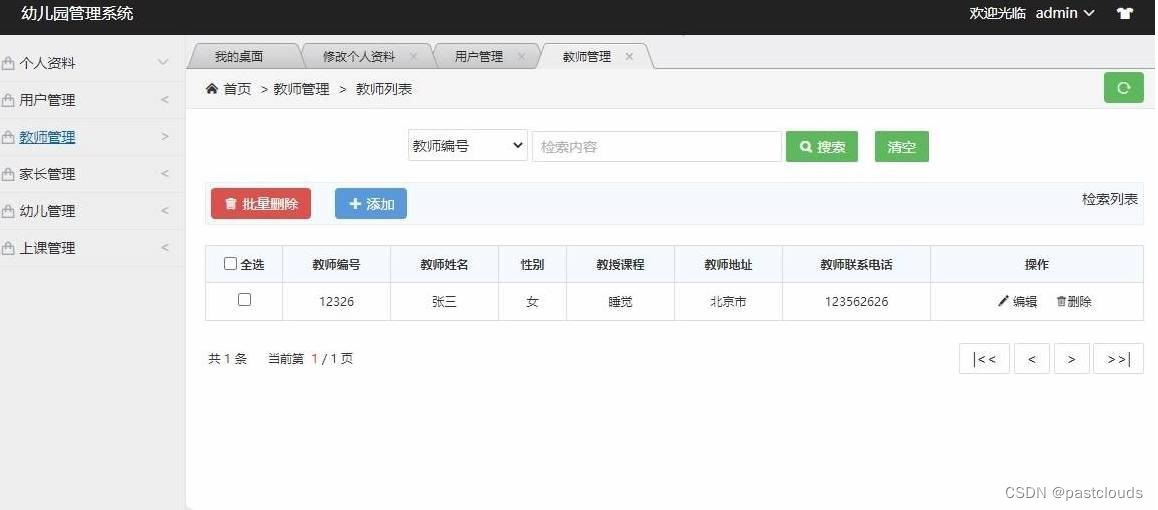This screenshot has width=1158, height=510.
Task: Click the 教师联系电话 column header
Action: [x=857, y=264]
